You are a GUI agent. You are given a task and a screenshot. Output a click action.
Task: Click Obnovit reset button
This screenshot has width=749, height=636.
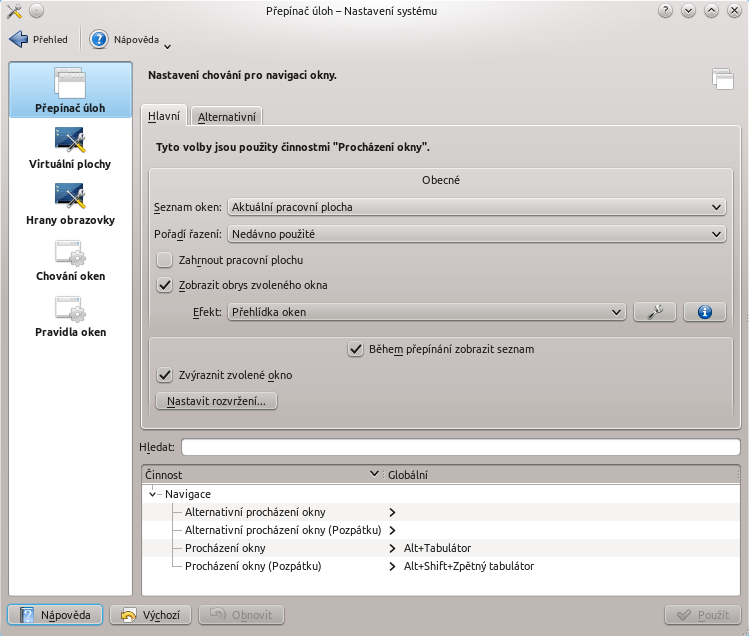241,615
